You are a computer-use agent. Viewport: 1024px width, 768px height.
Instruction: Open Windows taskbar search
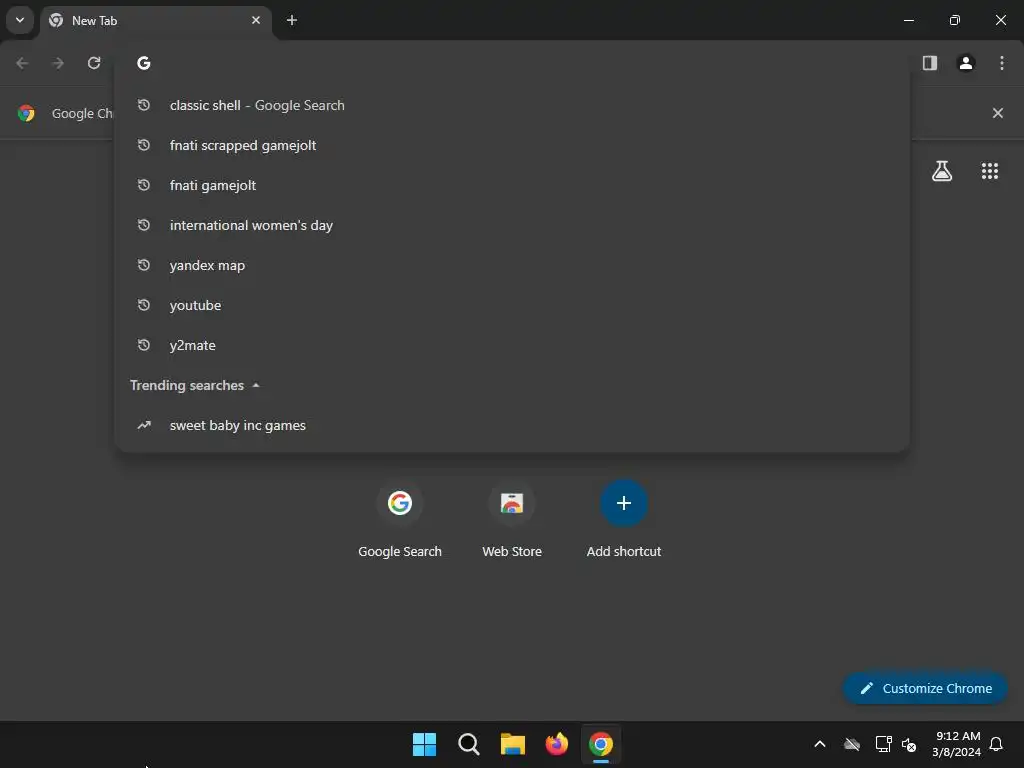coord(468,744)
